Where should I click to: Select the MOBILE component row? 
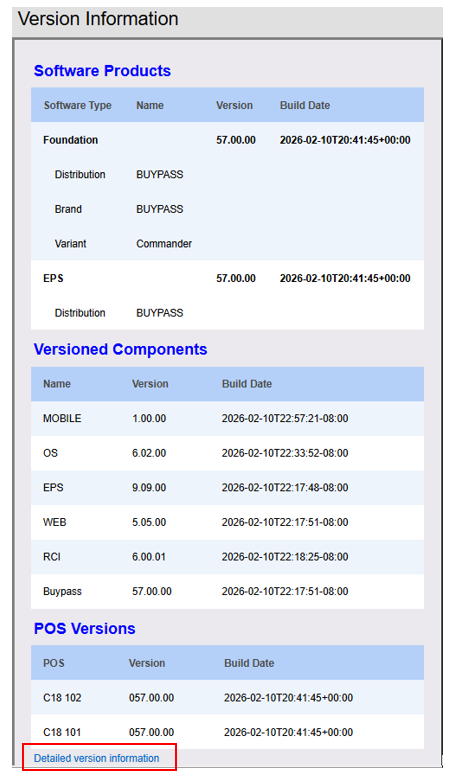click(x=227, y=418)
